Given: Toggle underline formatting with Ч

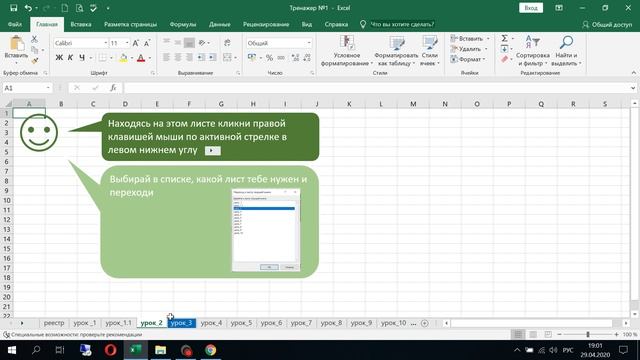Looking at the screenshot, I should tap(82, 58).
